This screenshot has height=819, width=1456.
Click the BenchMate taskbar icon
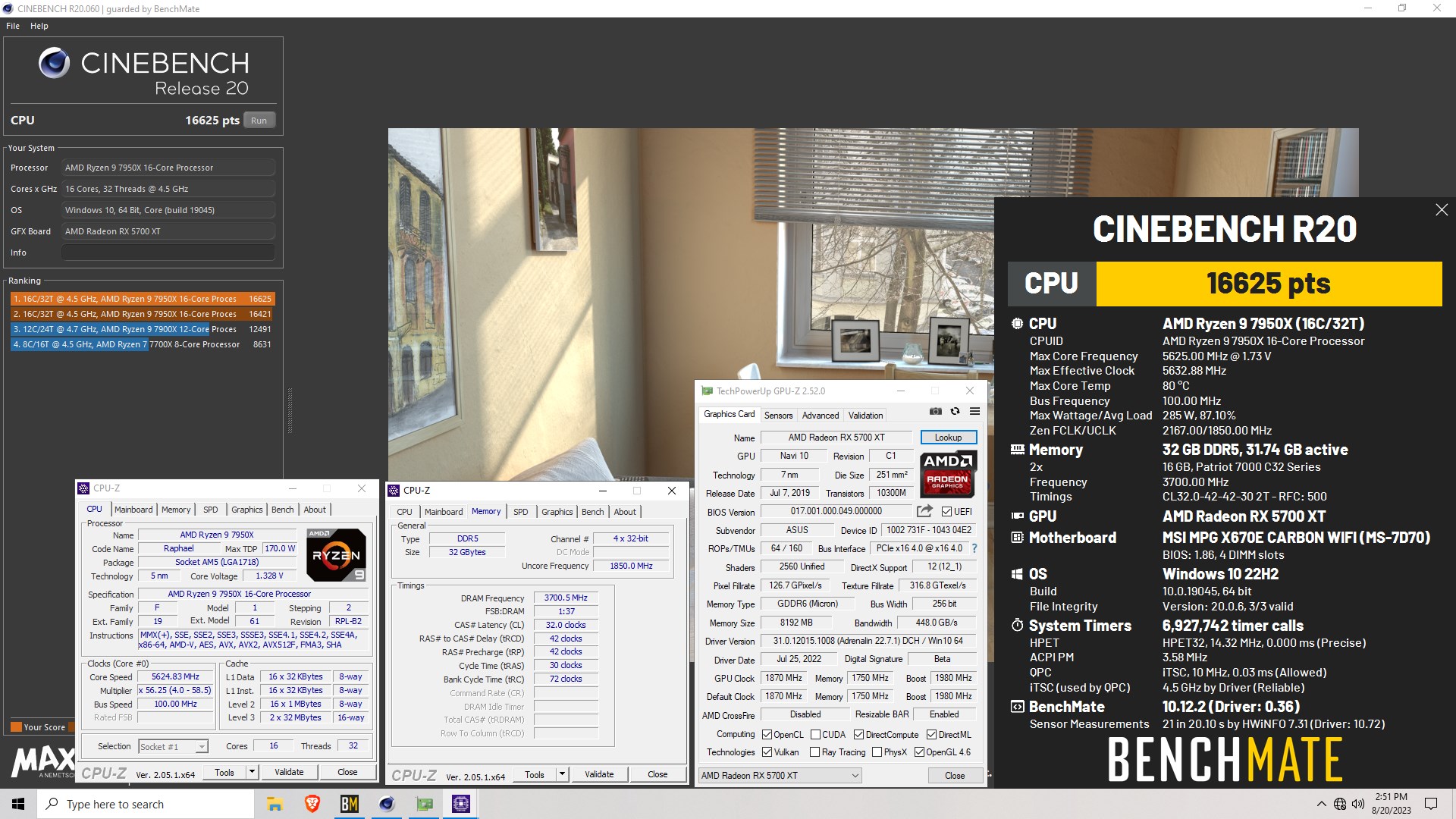pyautogui.click(x=349, y=804)
